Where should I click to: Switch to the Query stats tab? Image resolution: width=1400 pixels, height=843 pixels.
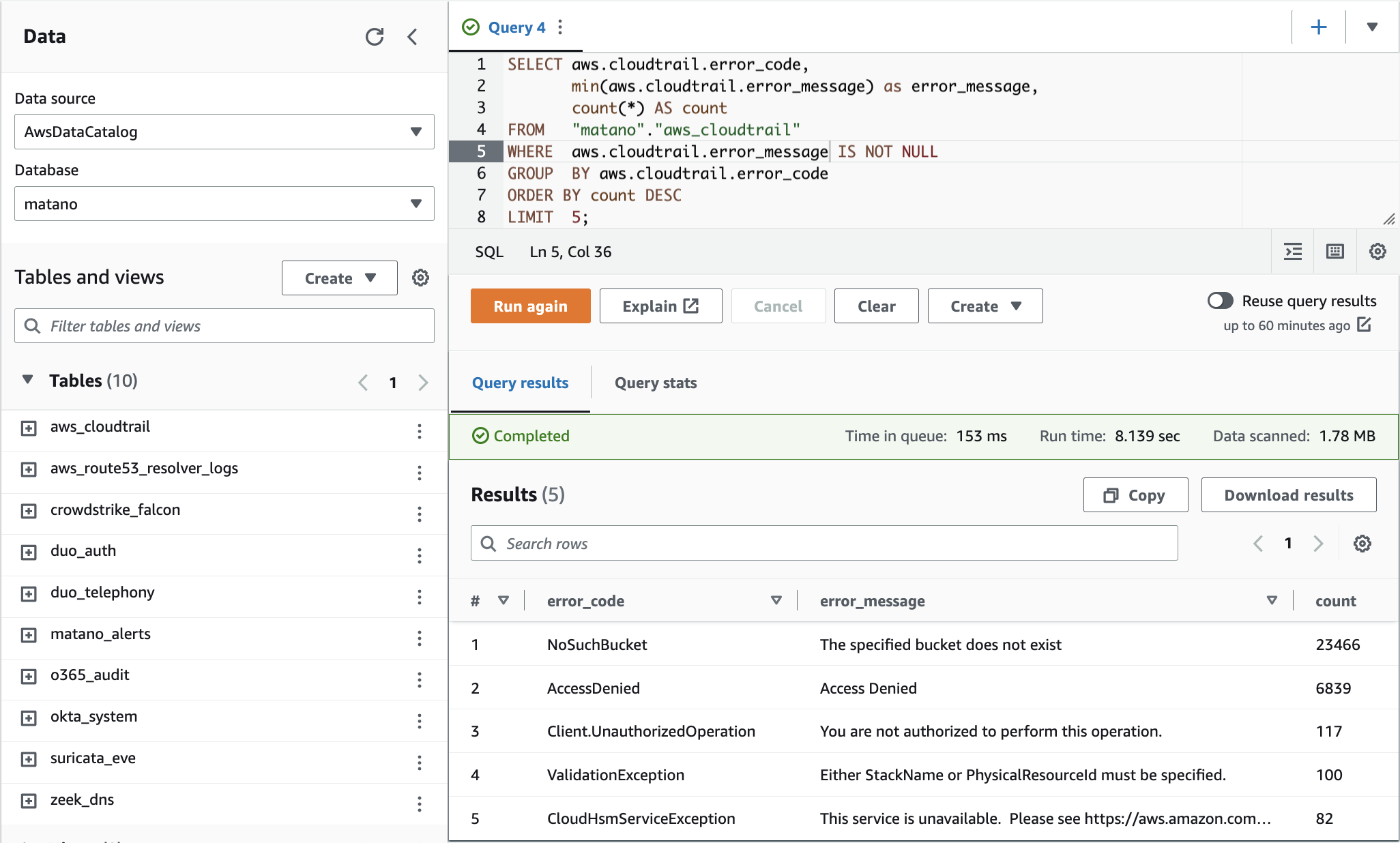coord(655,383)
